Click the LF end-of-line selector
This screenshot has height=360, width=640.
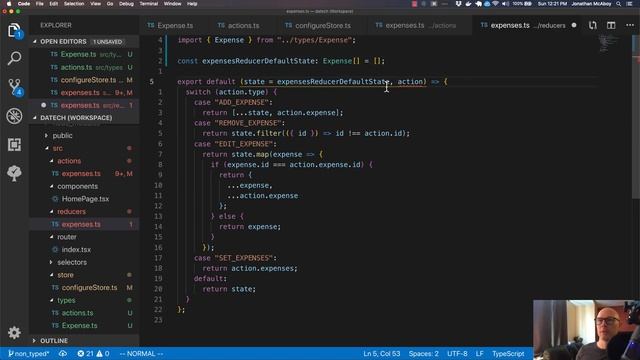pos(480,353)
